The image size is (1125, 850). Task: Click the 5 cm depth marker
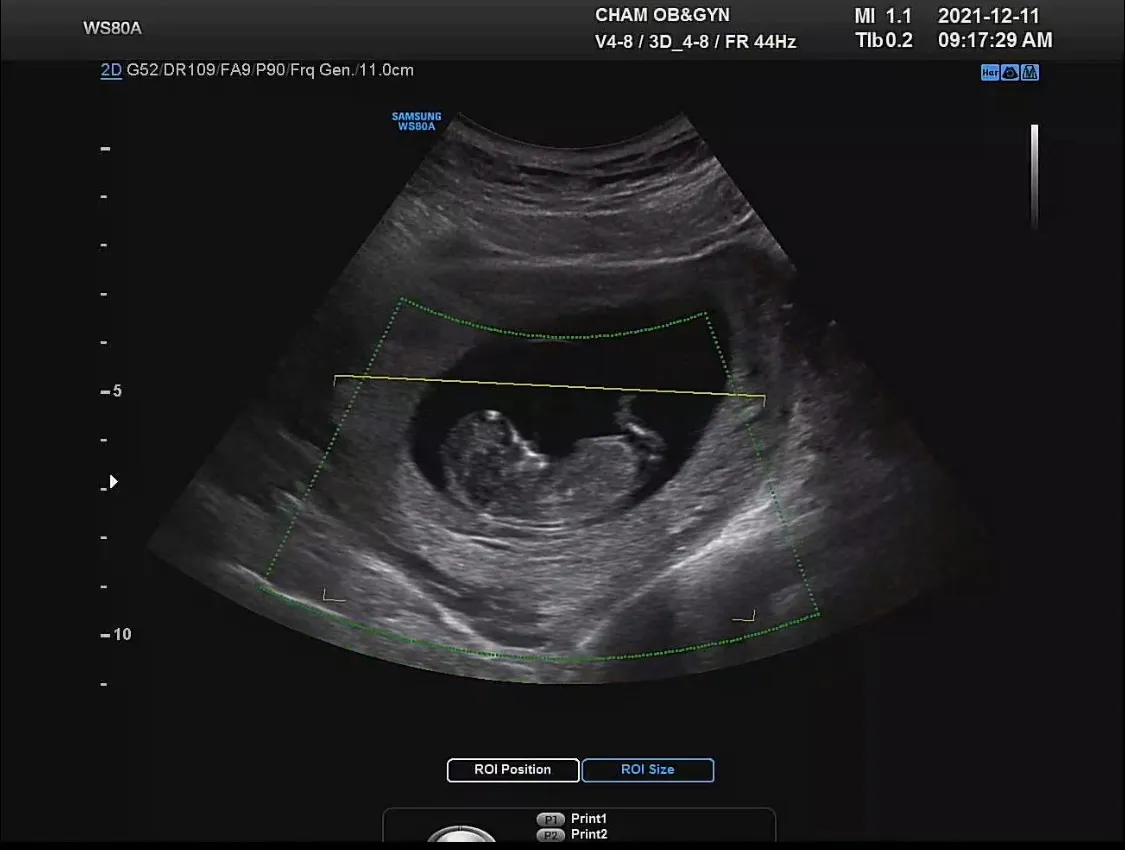111,391
